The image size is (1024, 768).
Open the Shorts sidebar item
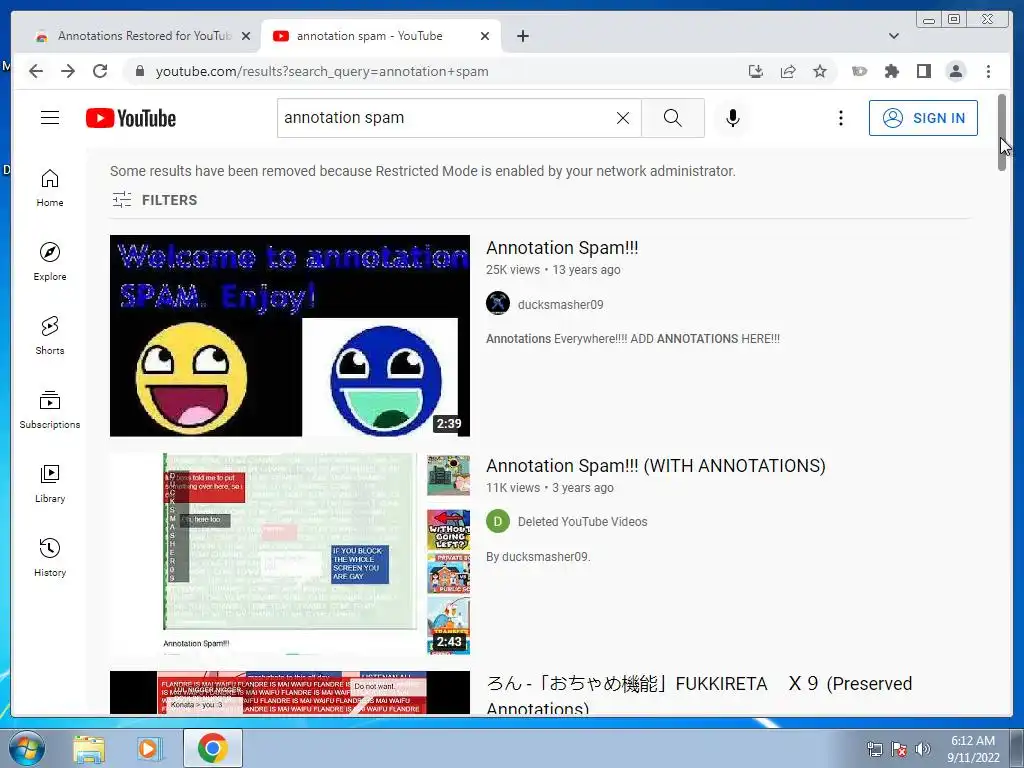50,336
